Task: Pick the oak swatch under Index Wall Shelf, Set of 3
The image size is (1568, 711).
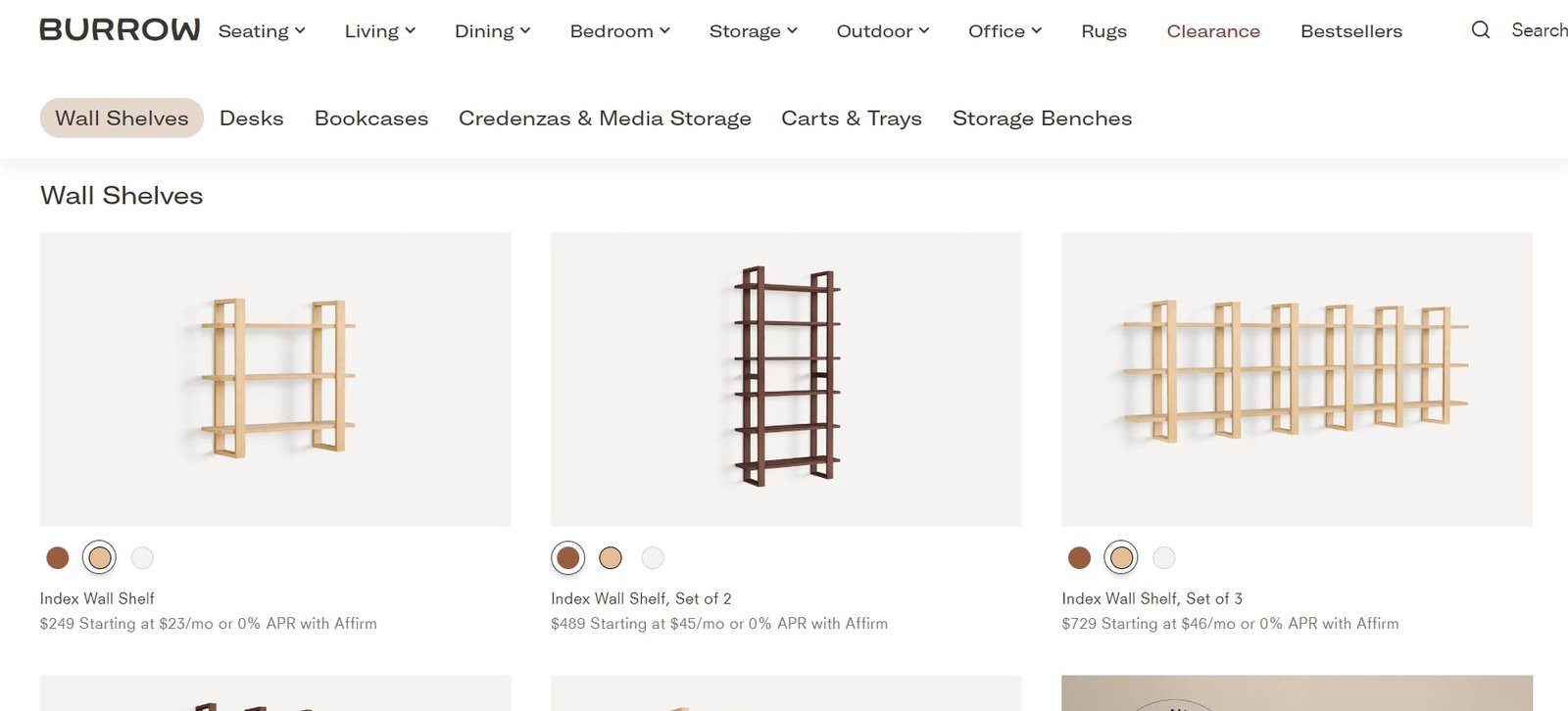Action: (1120, 557)
